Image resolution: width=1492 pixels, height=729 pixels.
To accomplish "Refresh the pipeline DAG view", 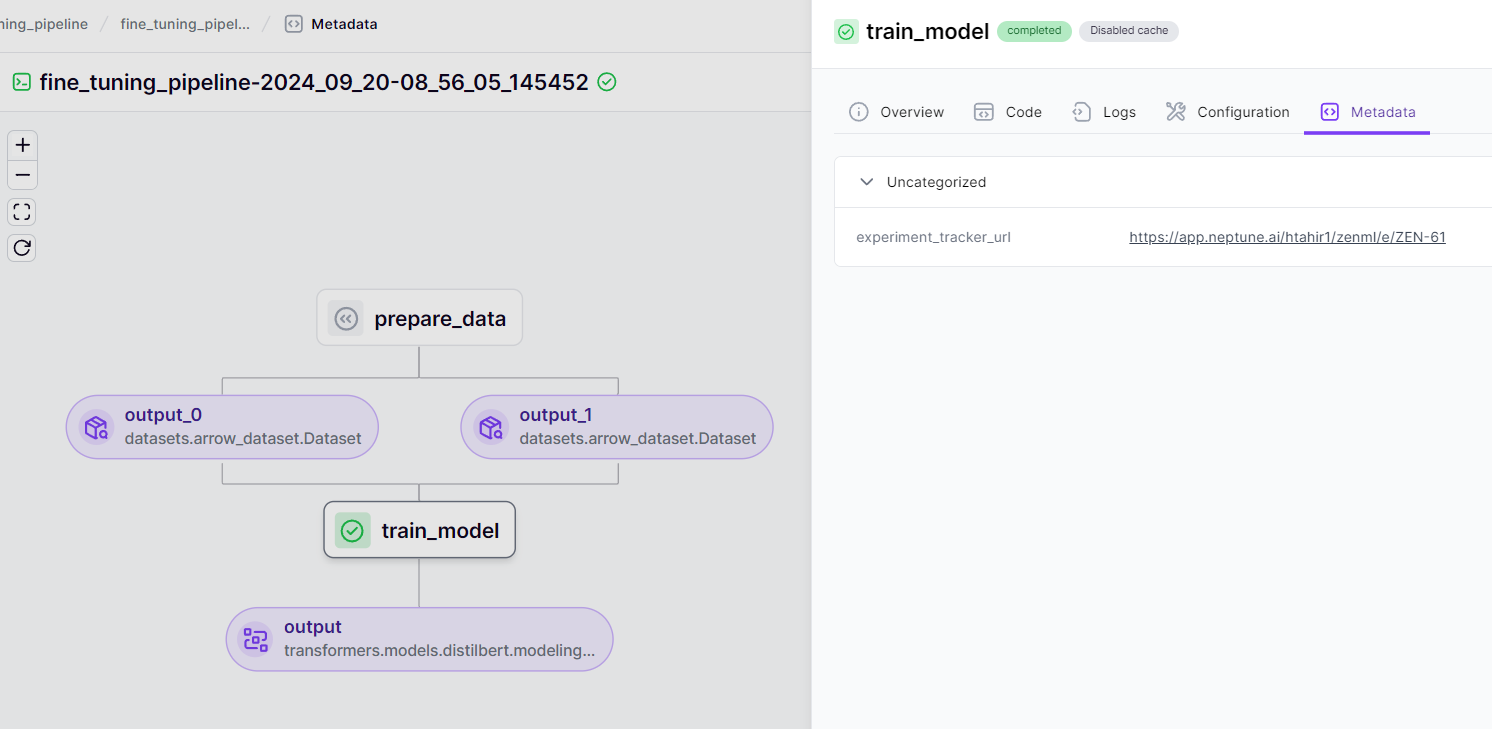I will 22,247.
